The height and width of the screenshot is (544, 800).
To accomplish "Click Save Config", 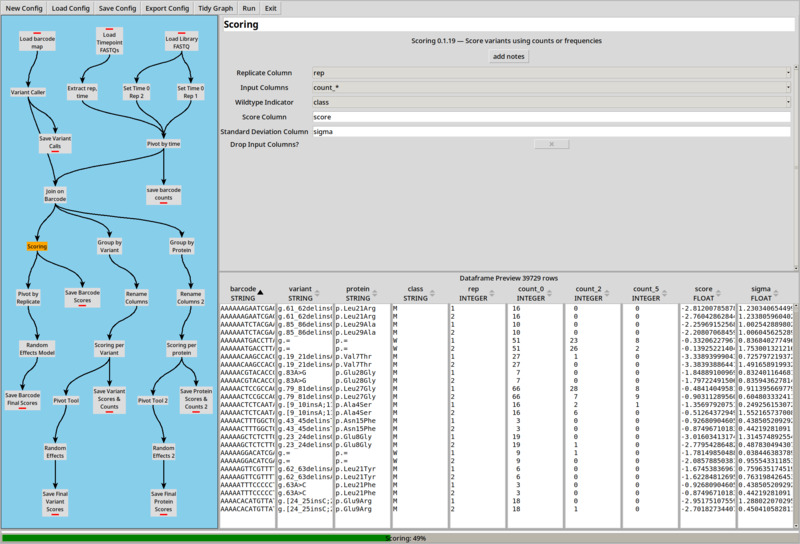I will 117,8.
